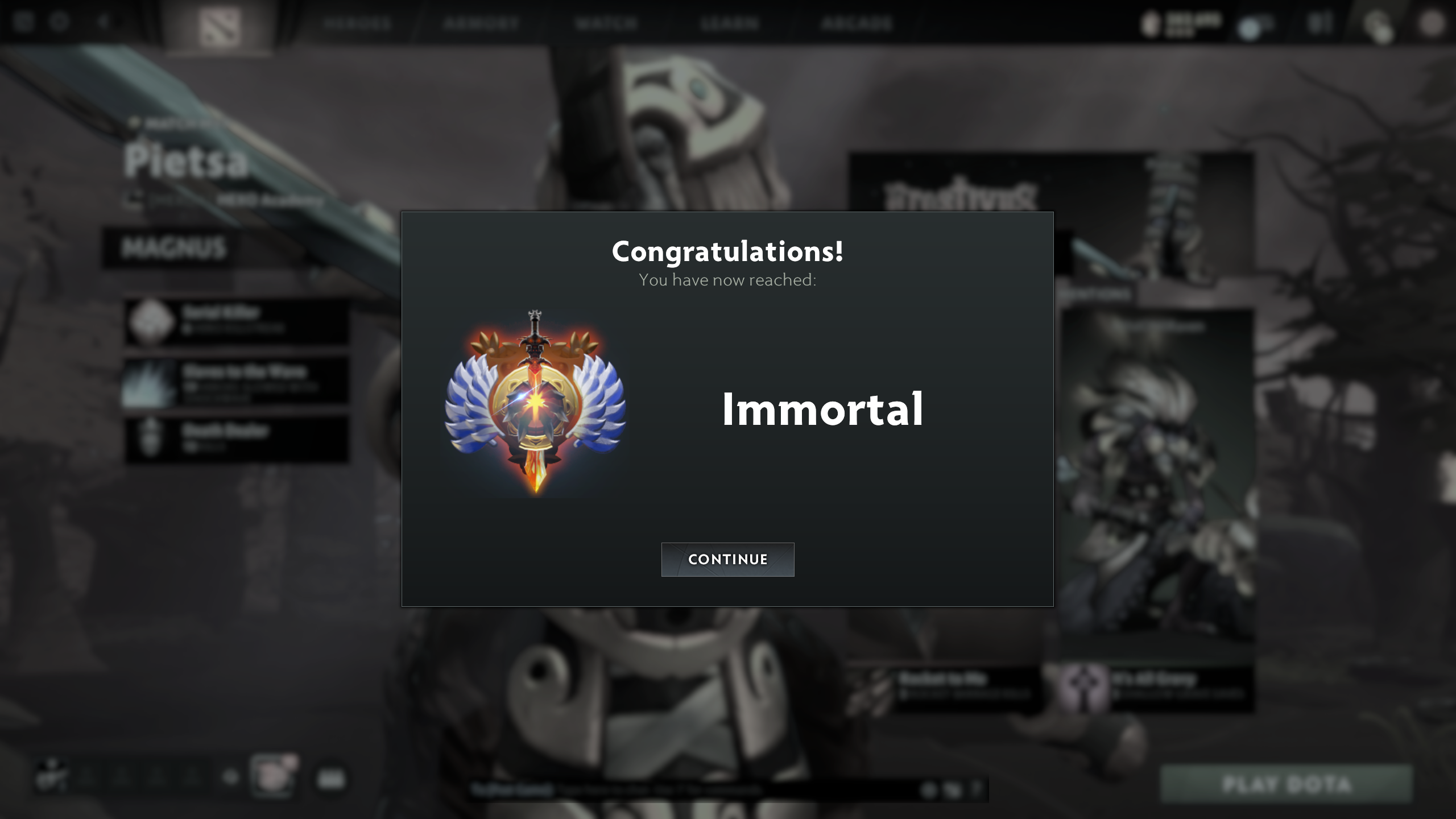Click the CONTINUE button in the dialog

[x=727, y=559]
